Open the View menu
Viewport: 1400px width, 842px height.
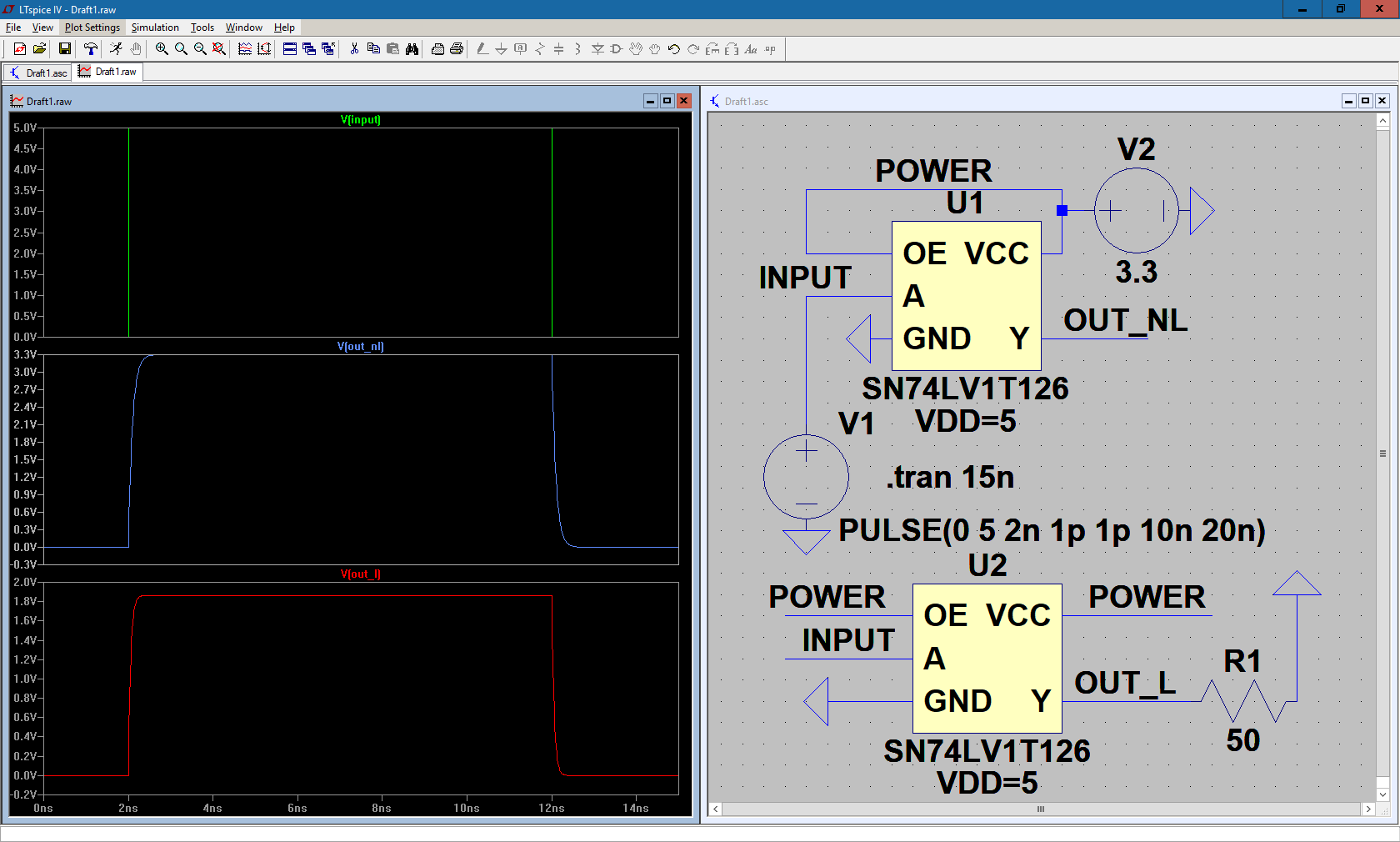pyautogui.click(x=42, y=28)
